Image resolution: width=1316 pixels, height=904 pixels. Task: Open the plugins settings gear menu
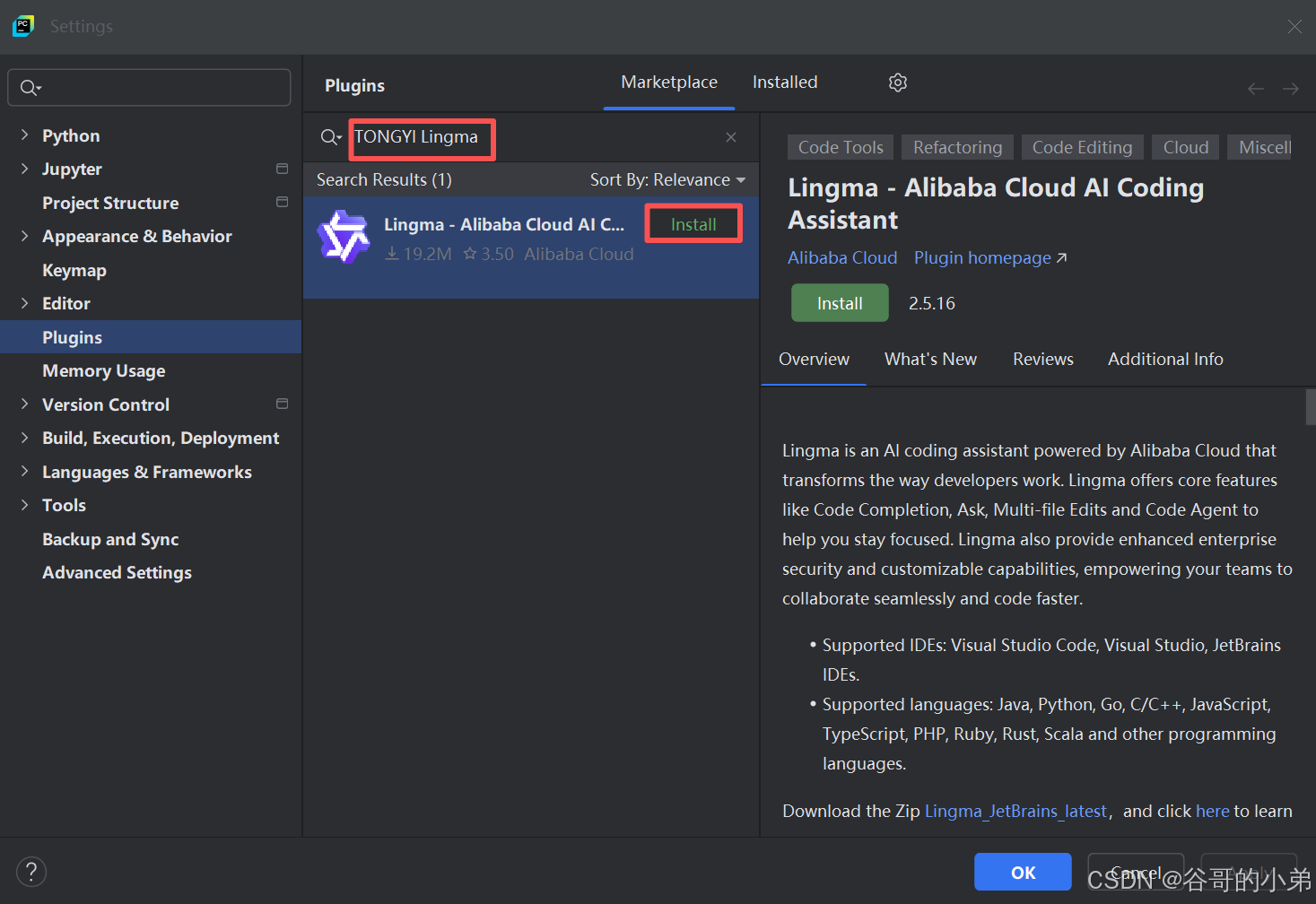(x=897, y=83)
